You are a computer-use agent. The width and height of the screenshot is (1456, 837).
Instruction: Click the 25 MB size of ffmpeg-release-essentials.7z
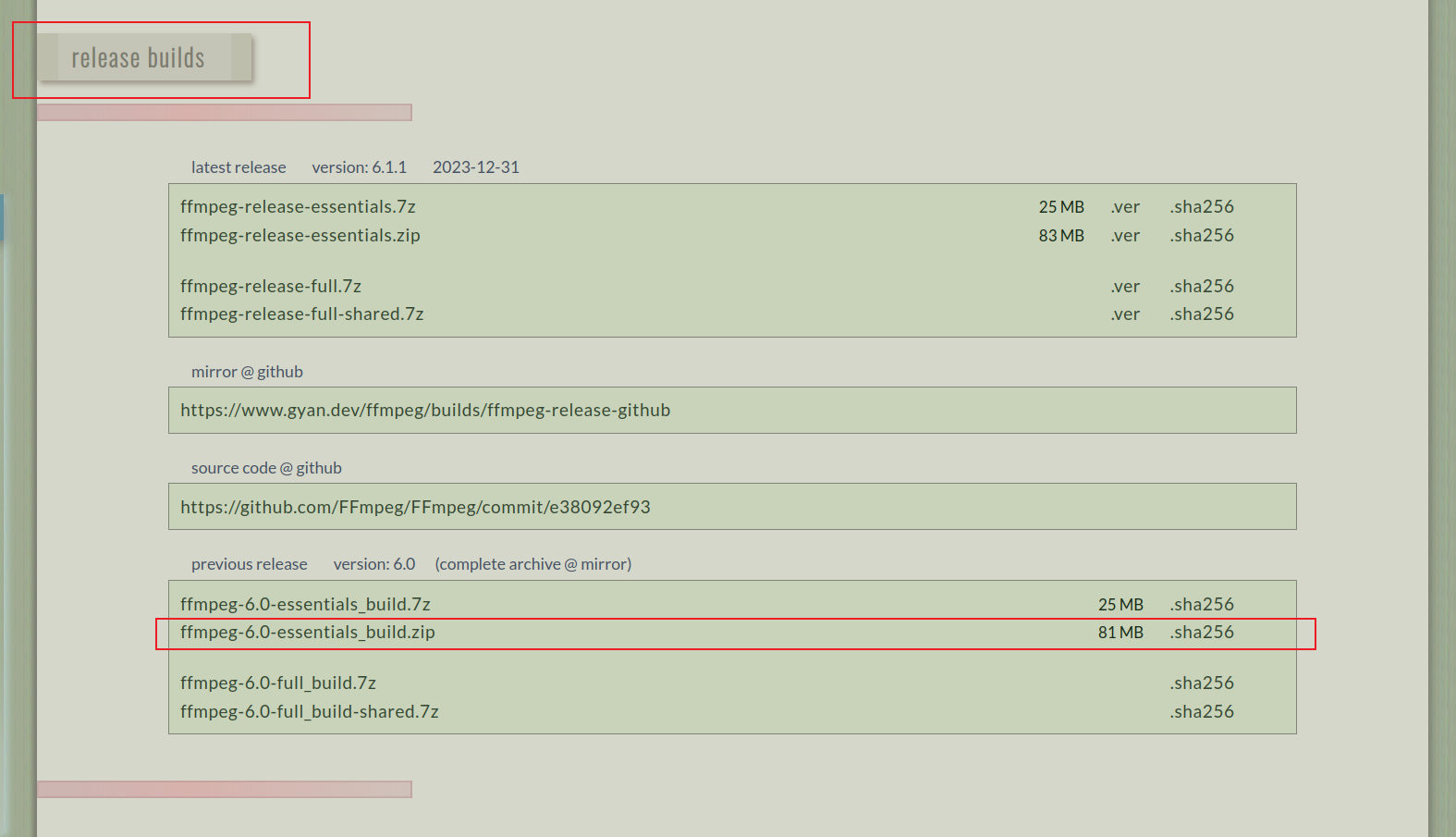point(1061,206)
